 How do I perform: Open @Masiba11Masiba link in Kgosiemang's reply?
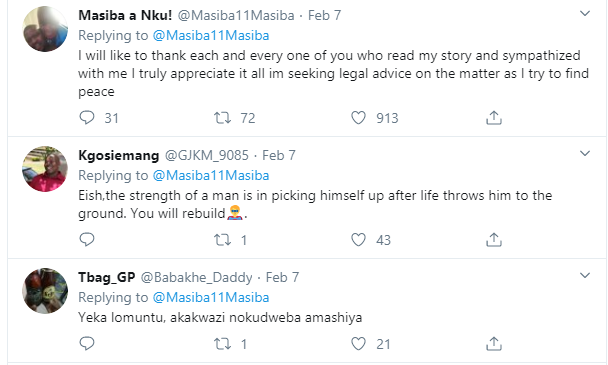pyautogui.click(x=211, y=175)
